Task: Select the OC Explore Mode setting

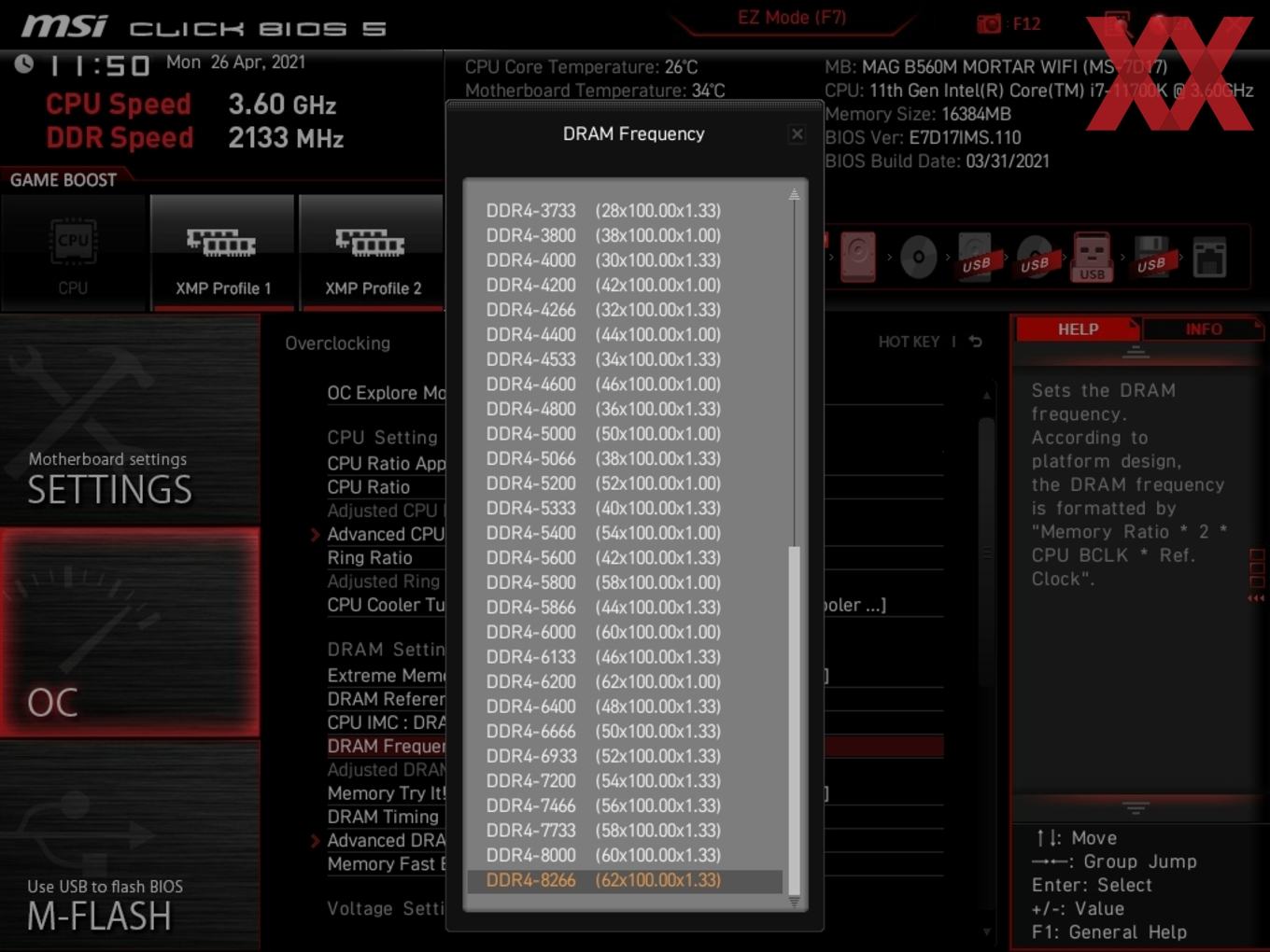Action: (x=386, y=393)
